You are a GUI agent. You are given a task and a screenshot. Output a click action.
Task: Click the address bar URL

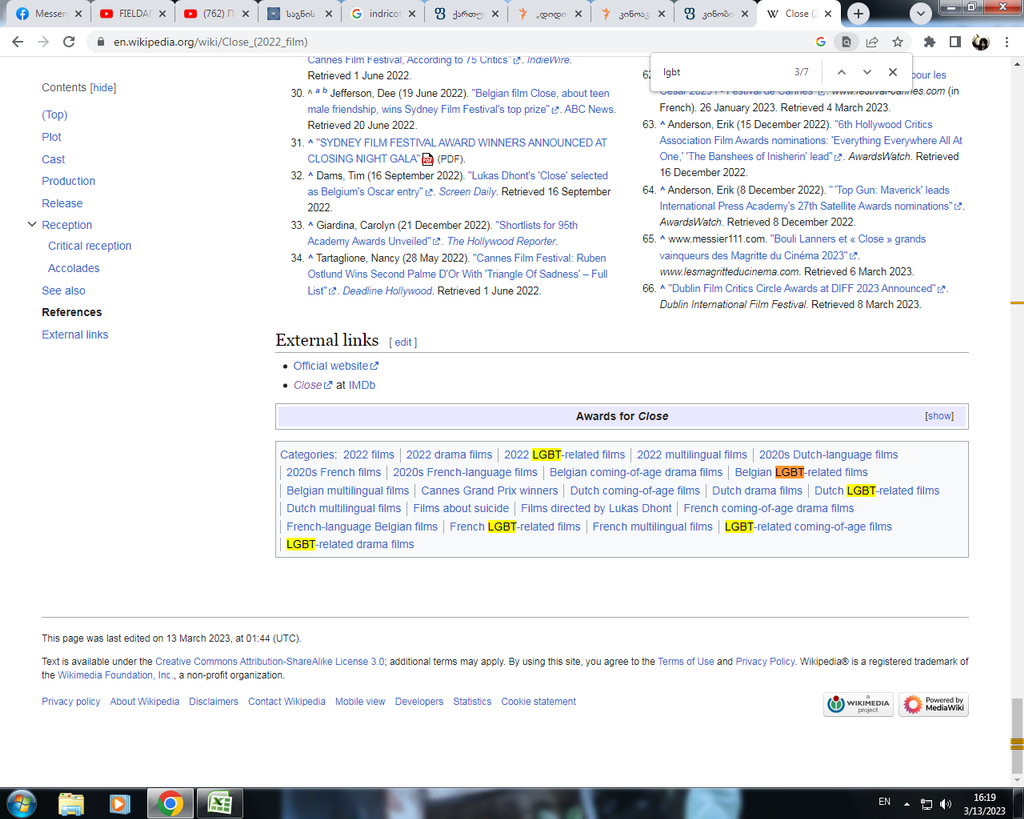click(210, 42)
